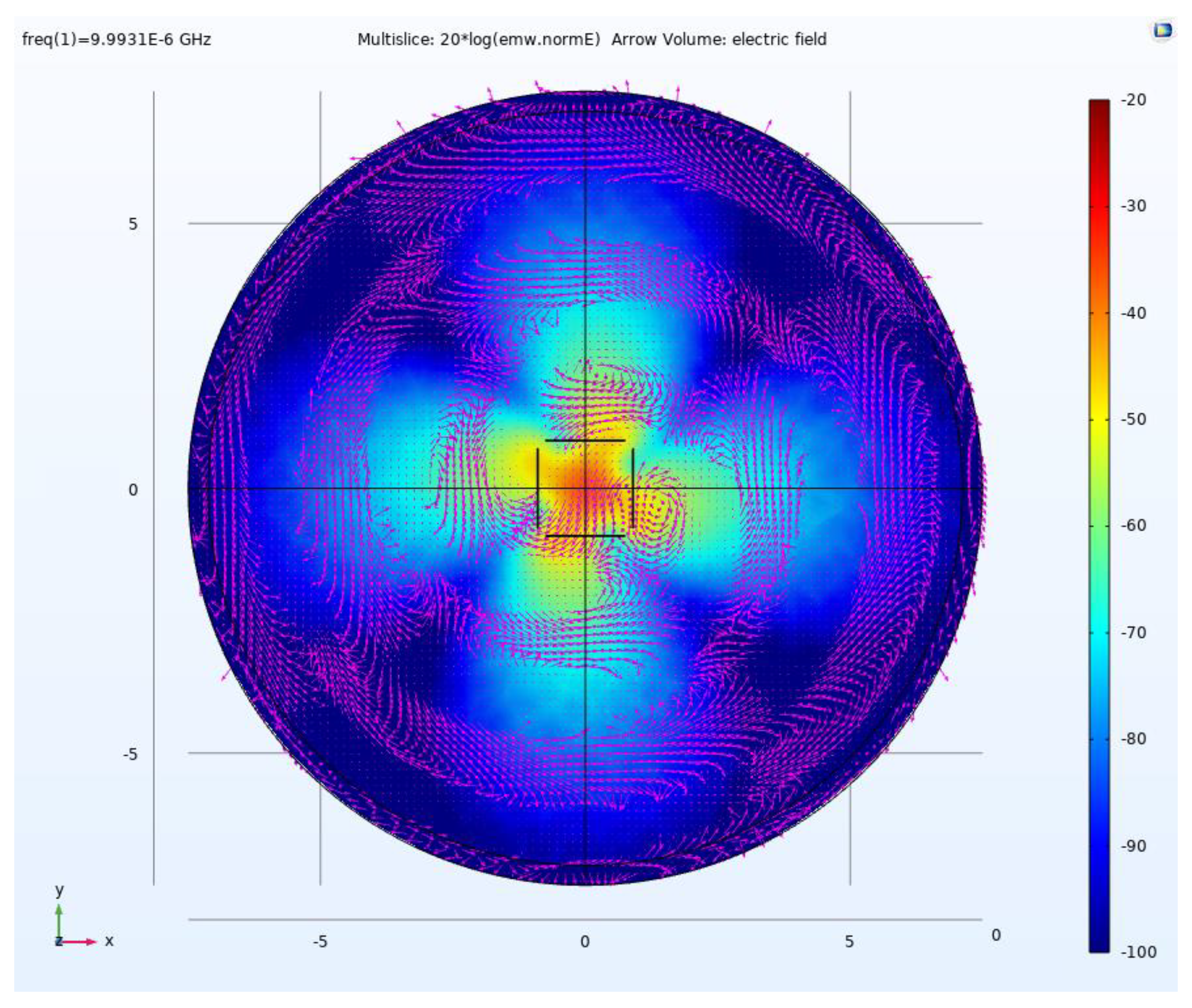Click the Arrow Volume: electric field text
The width and height of the screenshot is (1192, 1008).
[x=719, y=39]
